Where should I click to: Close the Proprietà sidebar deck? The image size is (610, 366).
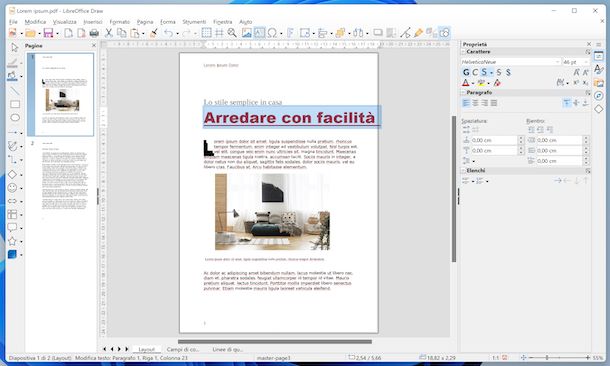point(589,44)
